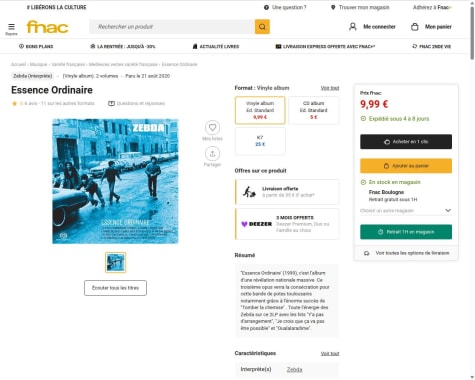Focus the Rechercher un produit search field
This screenshot has height=380, width=475.
coord(172,27)
